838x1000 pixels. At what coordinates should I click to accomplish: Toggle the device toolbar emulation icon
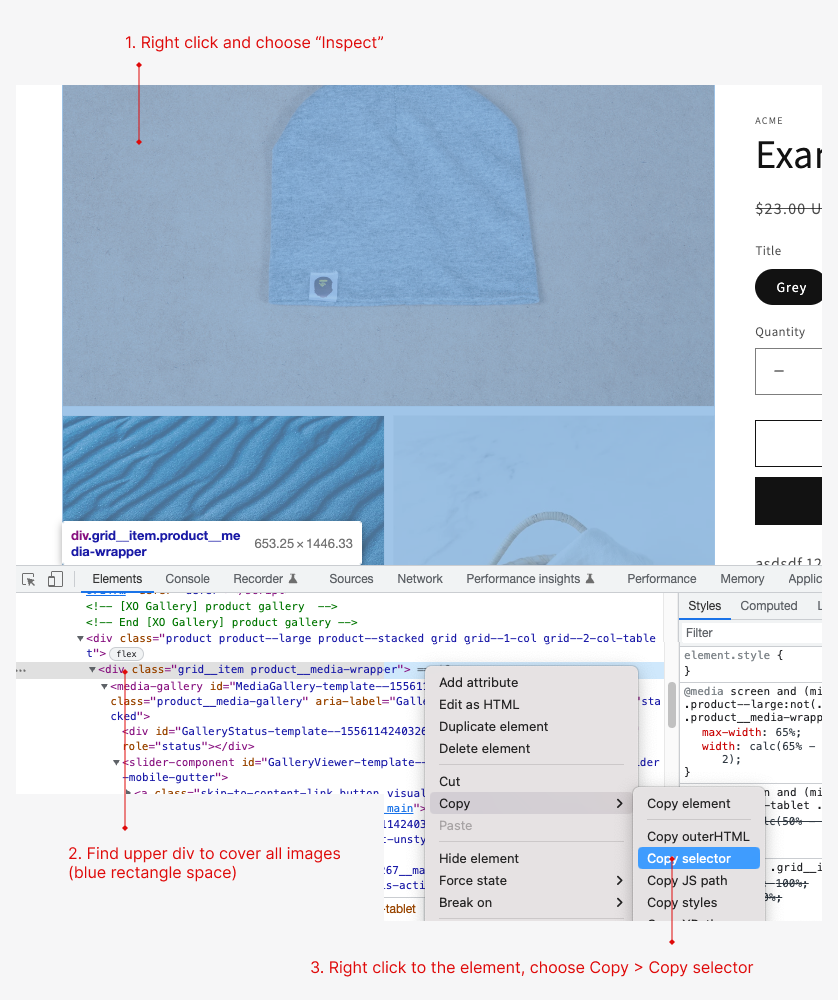[55, 578]
